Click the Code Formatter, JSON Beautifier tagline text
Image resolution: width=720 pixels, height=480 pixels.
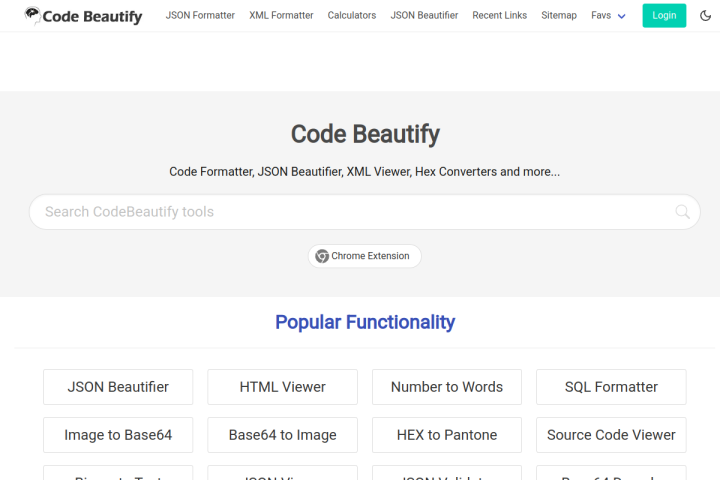pos(365,172)
